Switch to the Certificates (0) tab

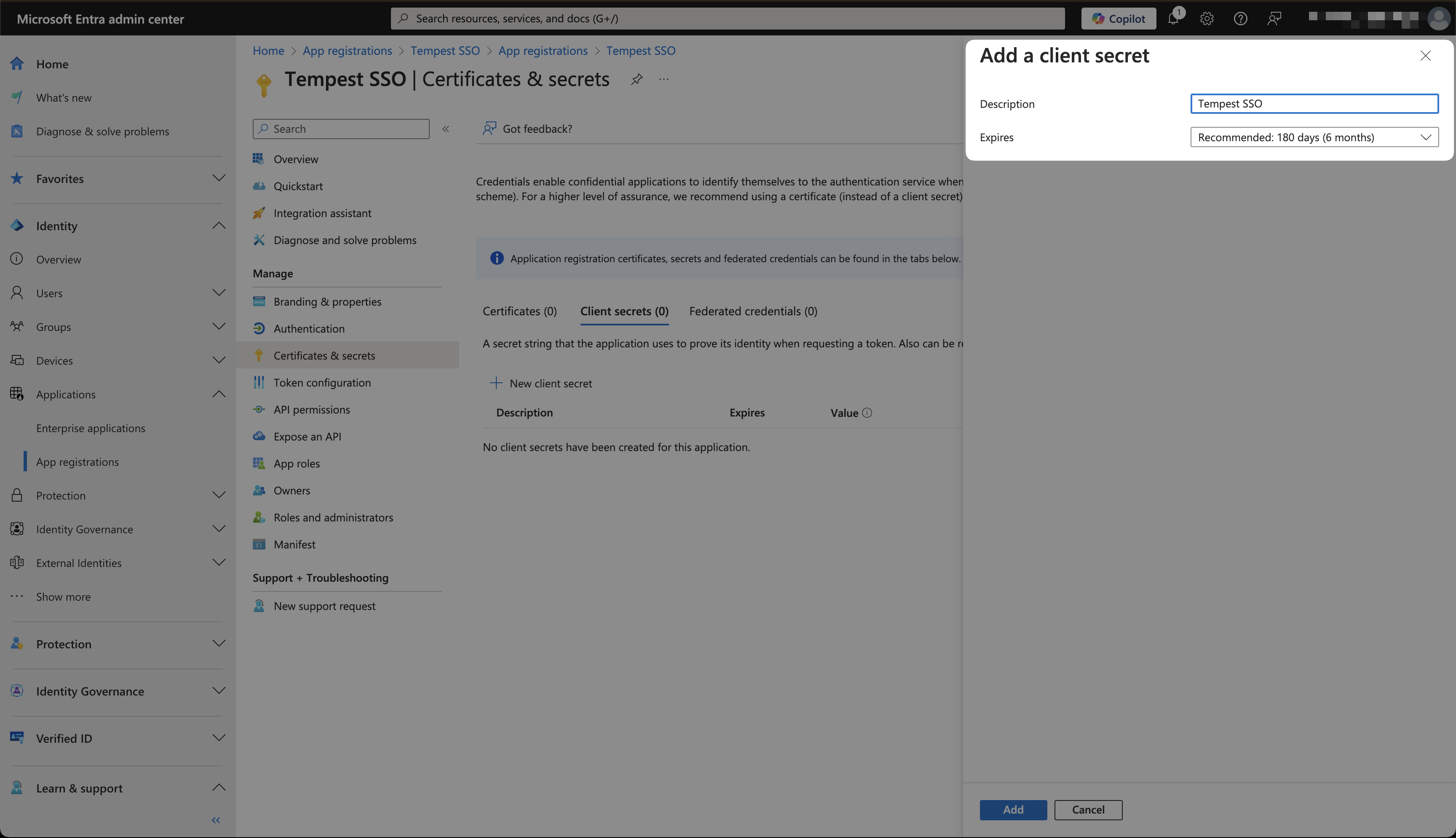(x=519, y=312)
